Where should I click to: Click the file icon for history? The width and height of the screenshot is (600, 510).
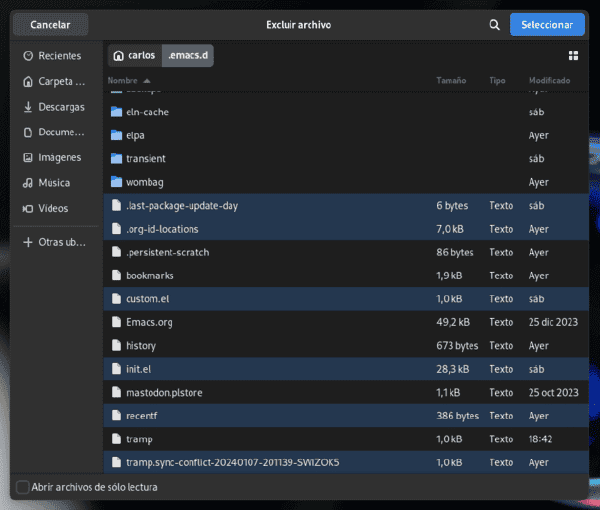(x=116, y=345)
